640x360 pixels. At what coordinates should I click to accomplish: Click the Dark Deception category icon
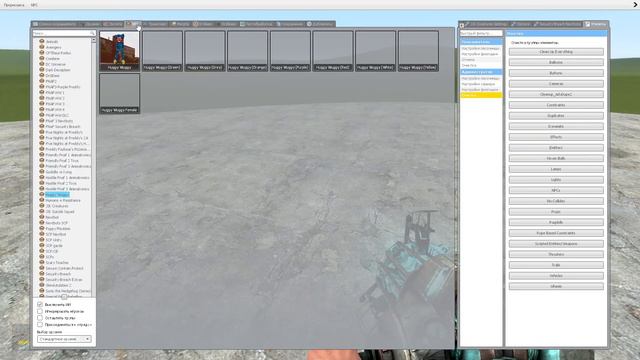[x=42, y=70]
